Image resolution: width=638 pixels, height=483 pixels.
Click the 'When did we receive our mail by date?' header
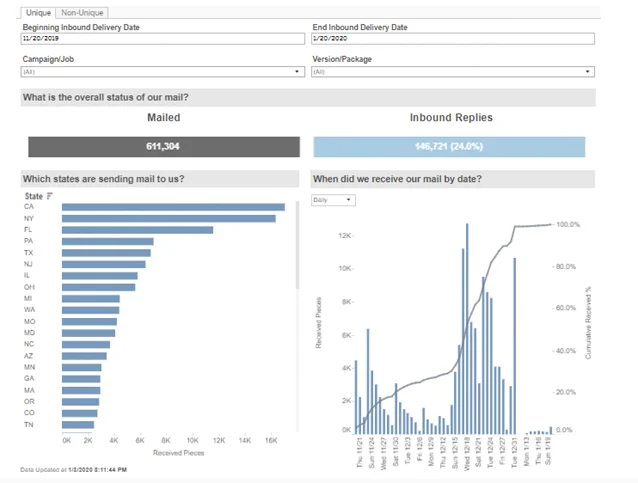pos(398,179)
